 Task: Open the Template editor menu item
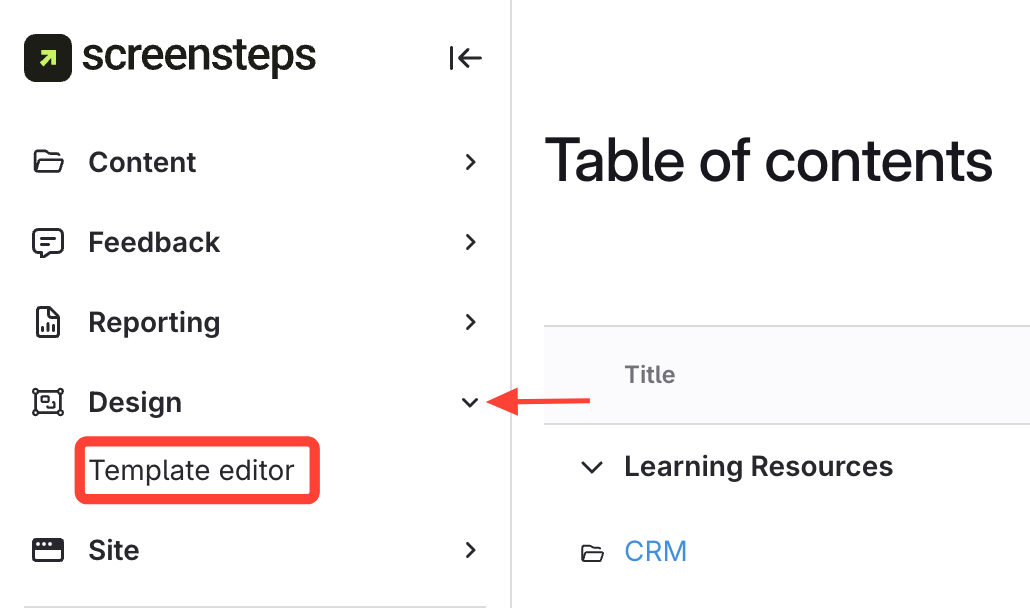(x=192, y=470)
